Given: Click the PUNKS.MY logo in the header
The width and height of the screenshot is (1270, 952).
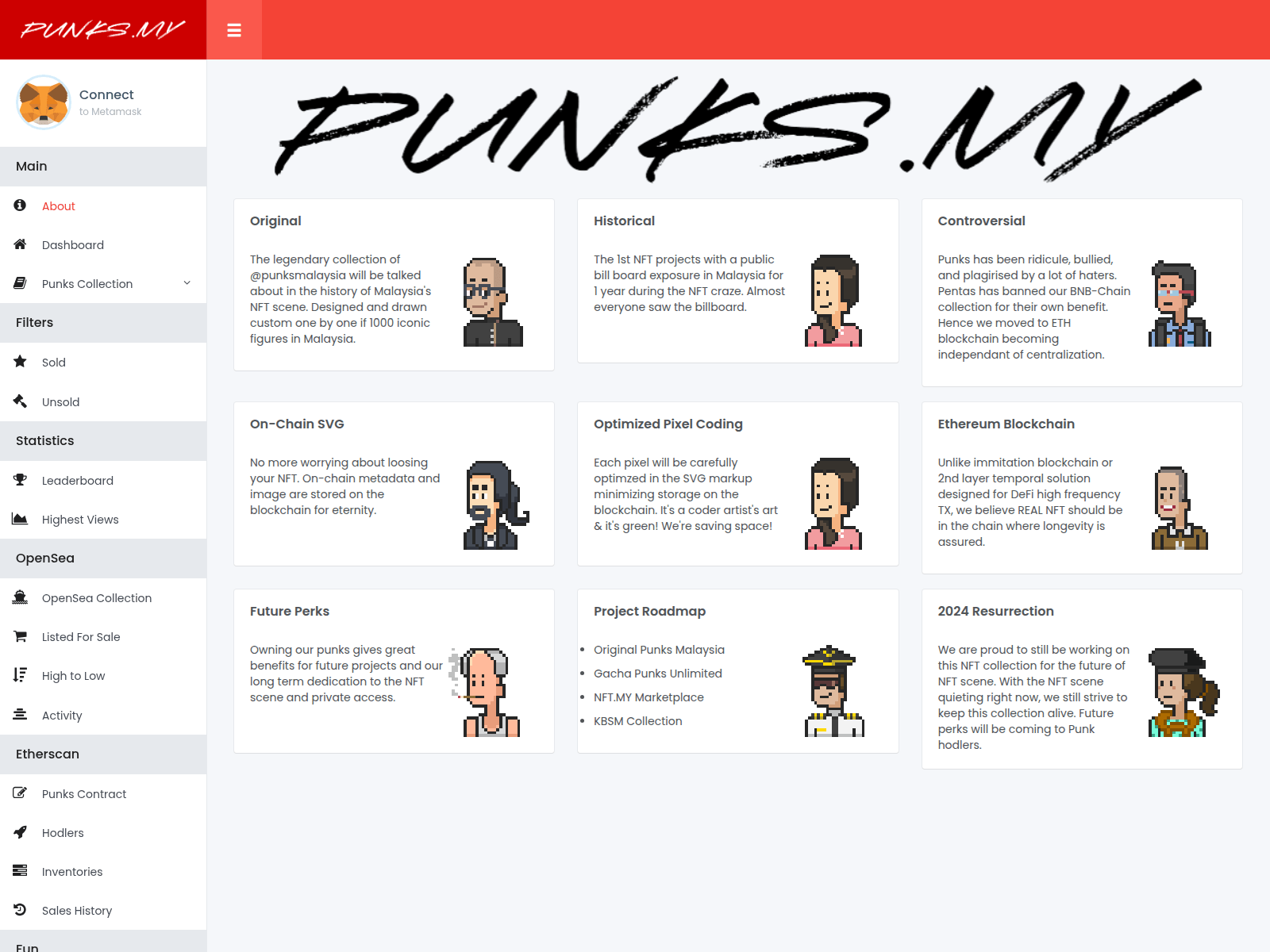Looking at the screenshot, I should click(x=103, y=29).
